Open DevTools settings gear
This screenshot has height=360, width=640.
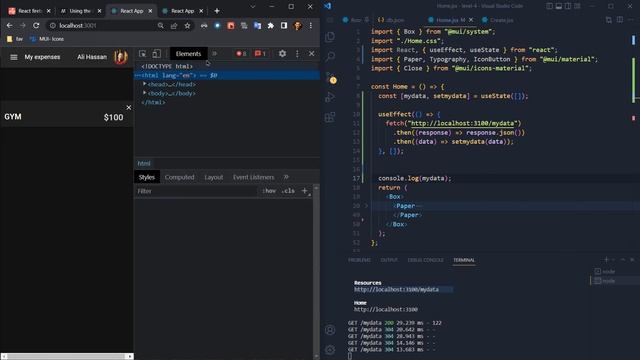pyautogui.click(x=282, y=54)
